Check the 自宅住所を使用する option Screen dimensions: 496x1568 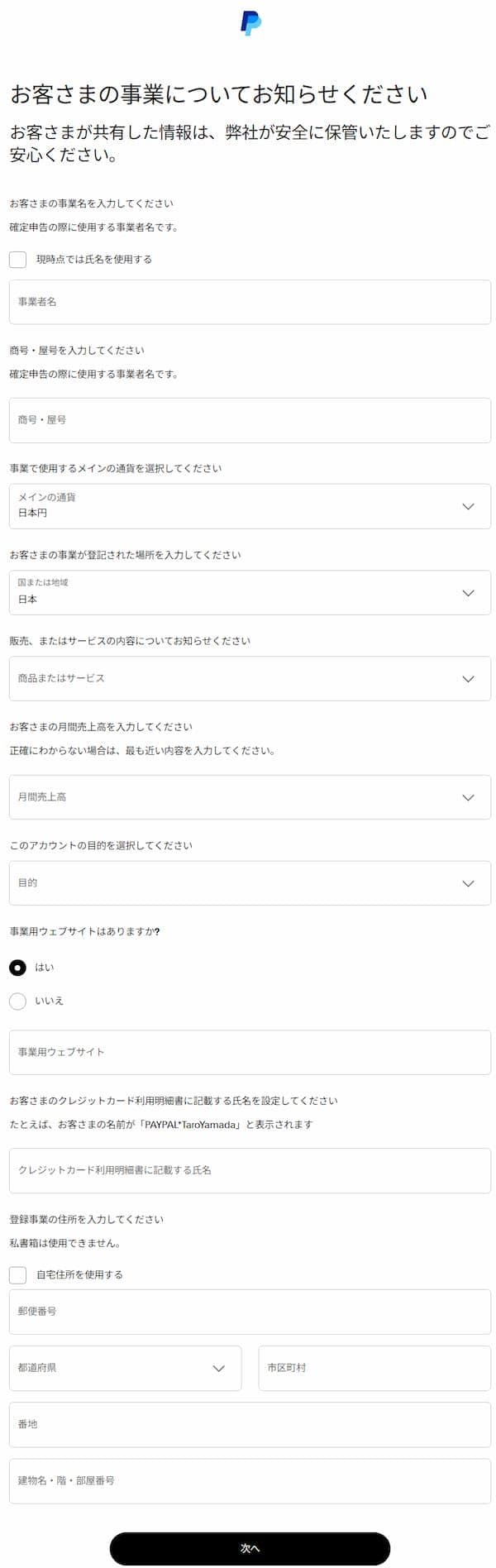[x=17, y=1274]
